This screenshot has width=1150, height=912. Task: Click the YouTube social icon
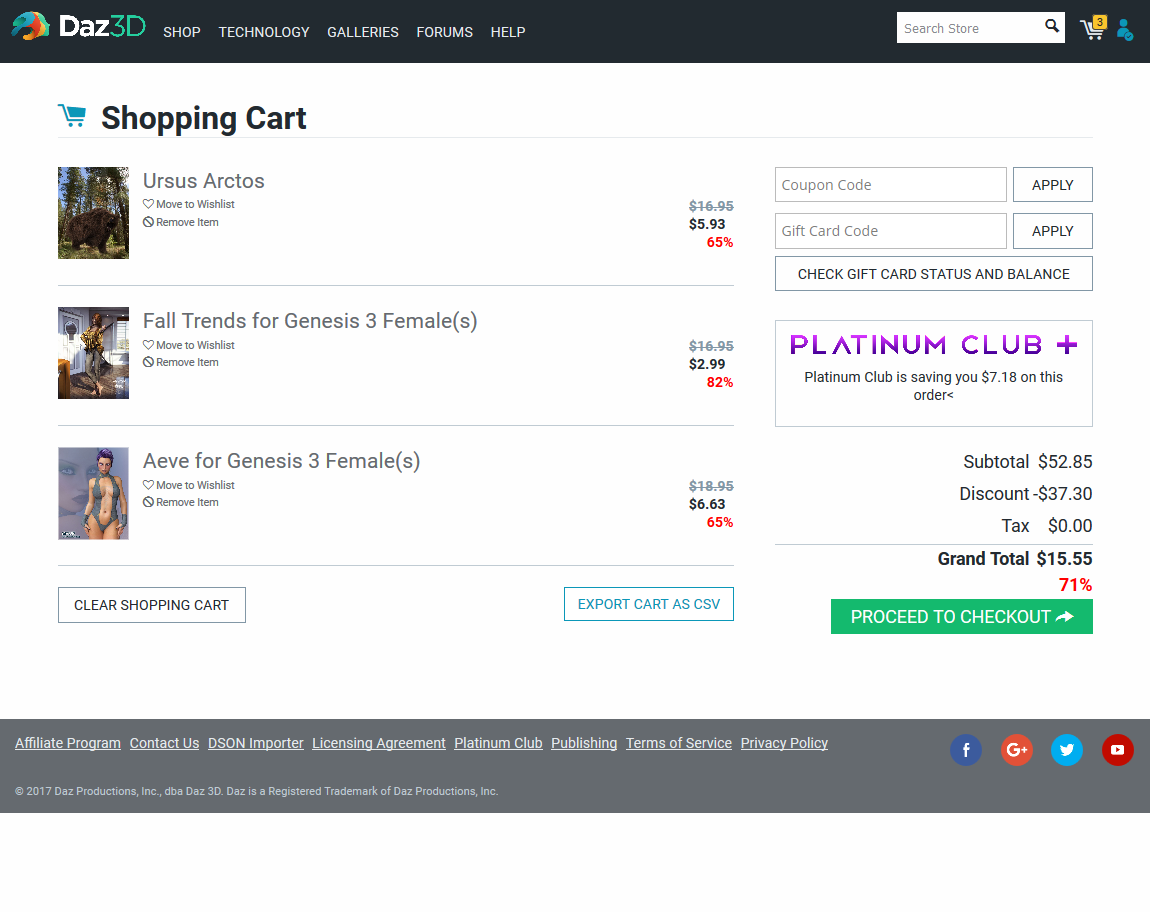tap(1117, 750)
